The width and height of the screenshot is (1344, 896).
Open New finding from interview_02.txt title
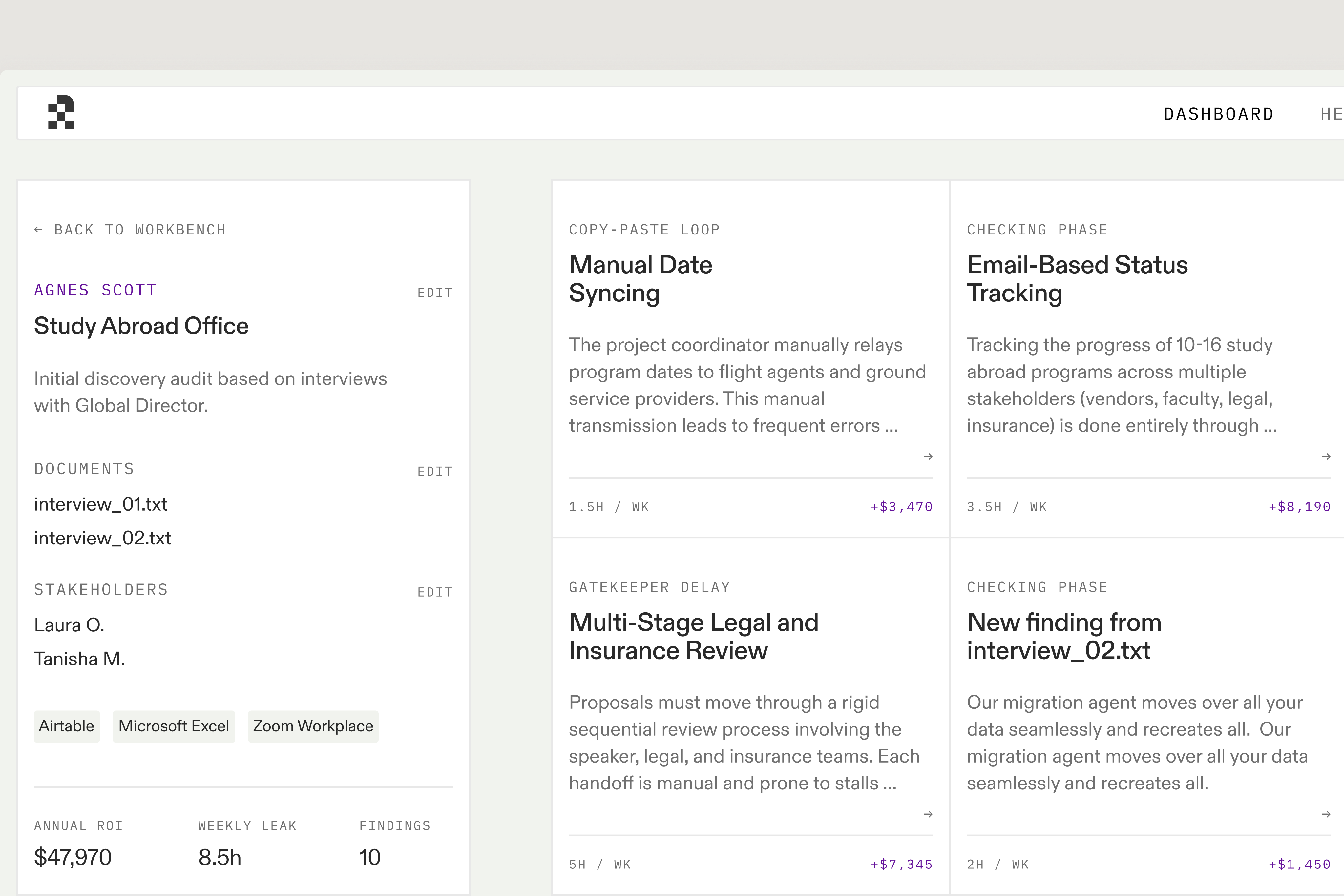coord(1064,637)
